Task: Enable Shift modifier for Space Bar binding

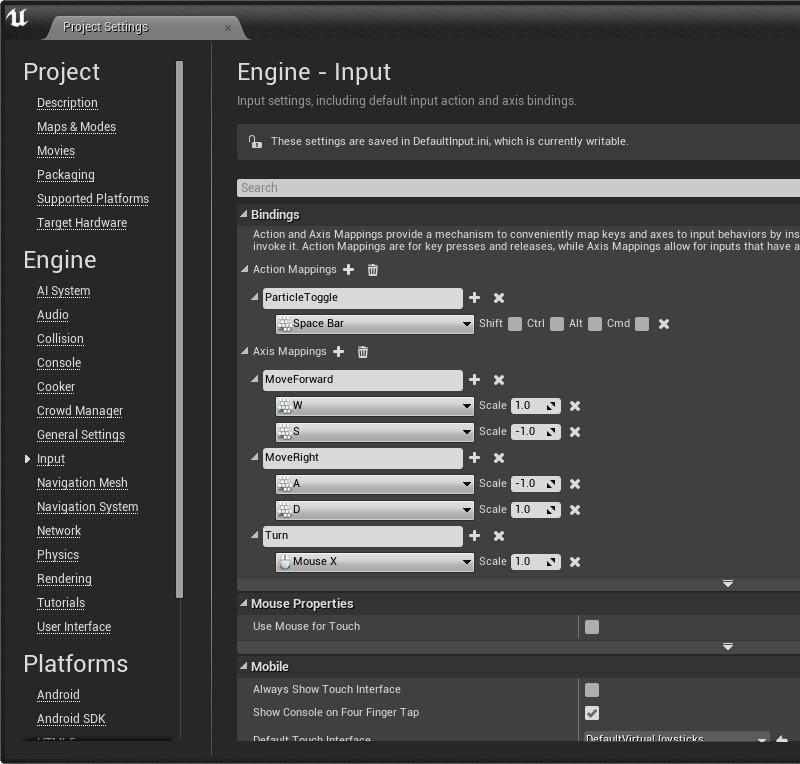Action: click(515, 324)
